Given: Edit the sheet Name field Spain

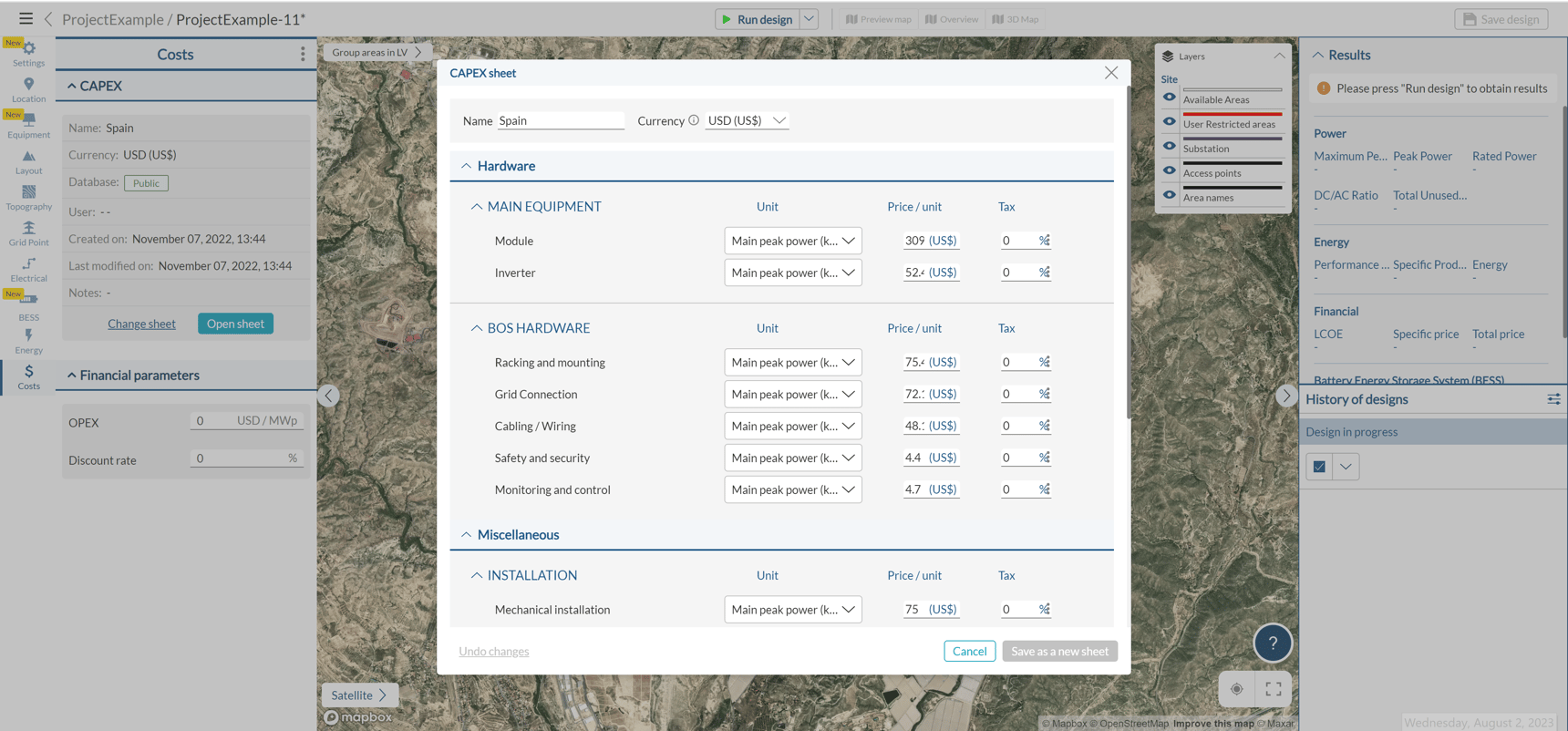Looking at the screenshot, I should pyautogui.click(x=561, y=120).
